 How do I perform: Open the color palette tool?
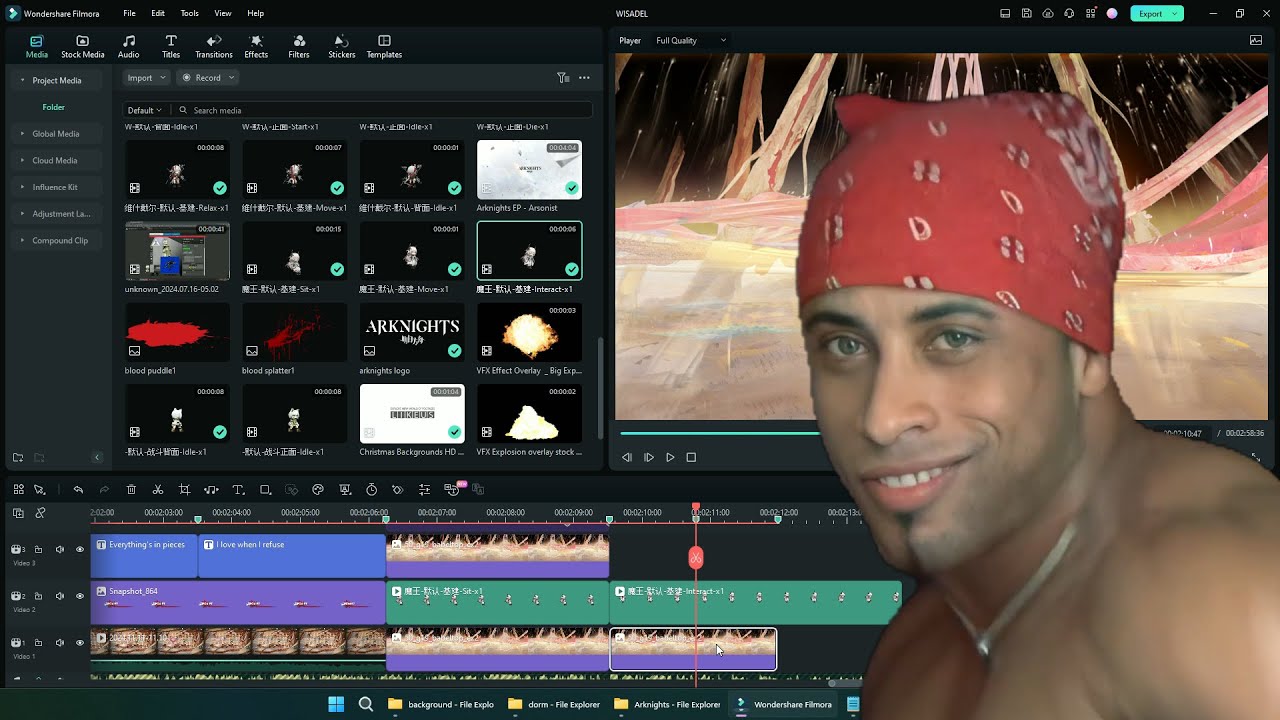coord(318,489)
